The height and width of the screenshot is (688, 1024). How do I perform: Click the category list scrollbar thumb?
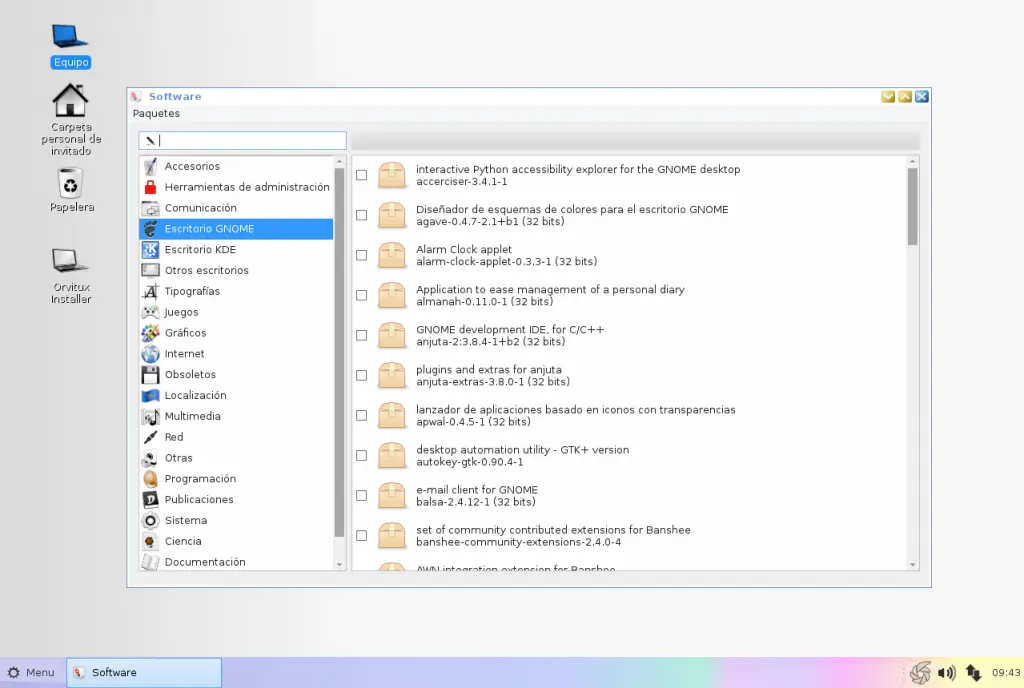339,352
